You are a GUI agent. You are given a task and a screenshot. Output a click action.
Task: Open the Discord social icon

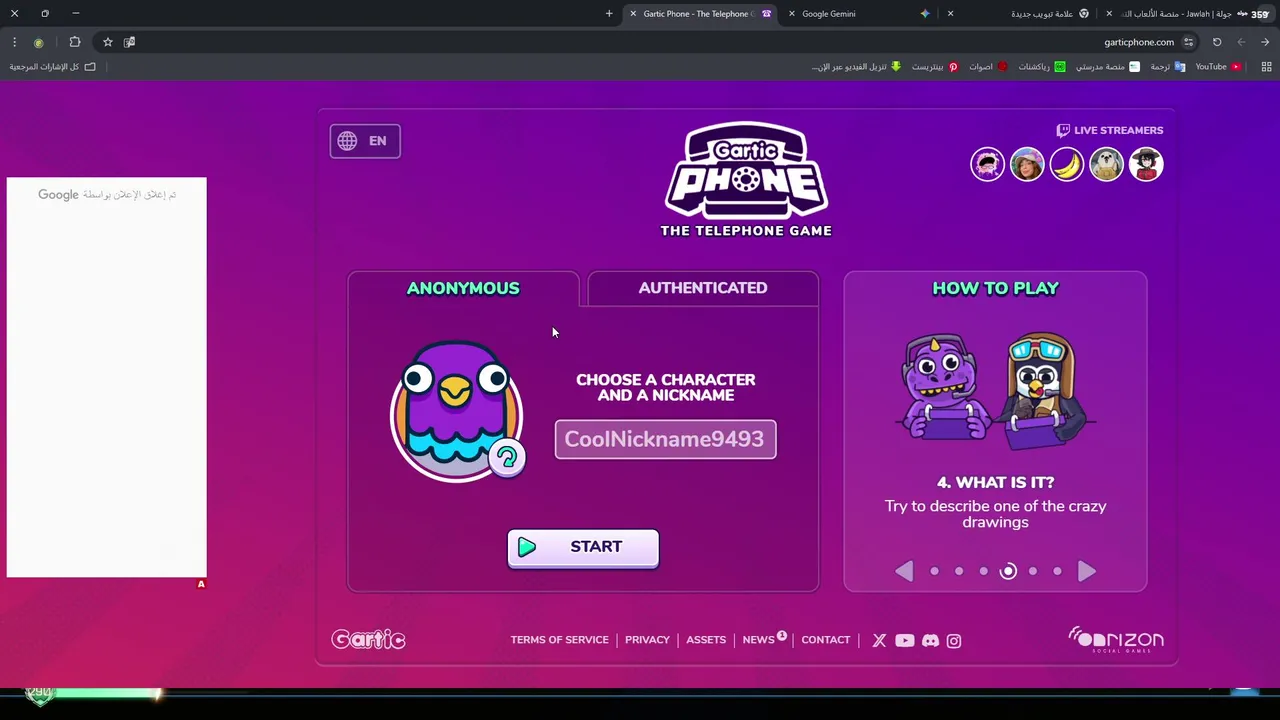930,641
